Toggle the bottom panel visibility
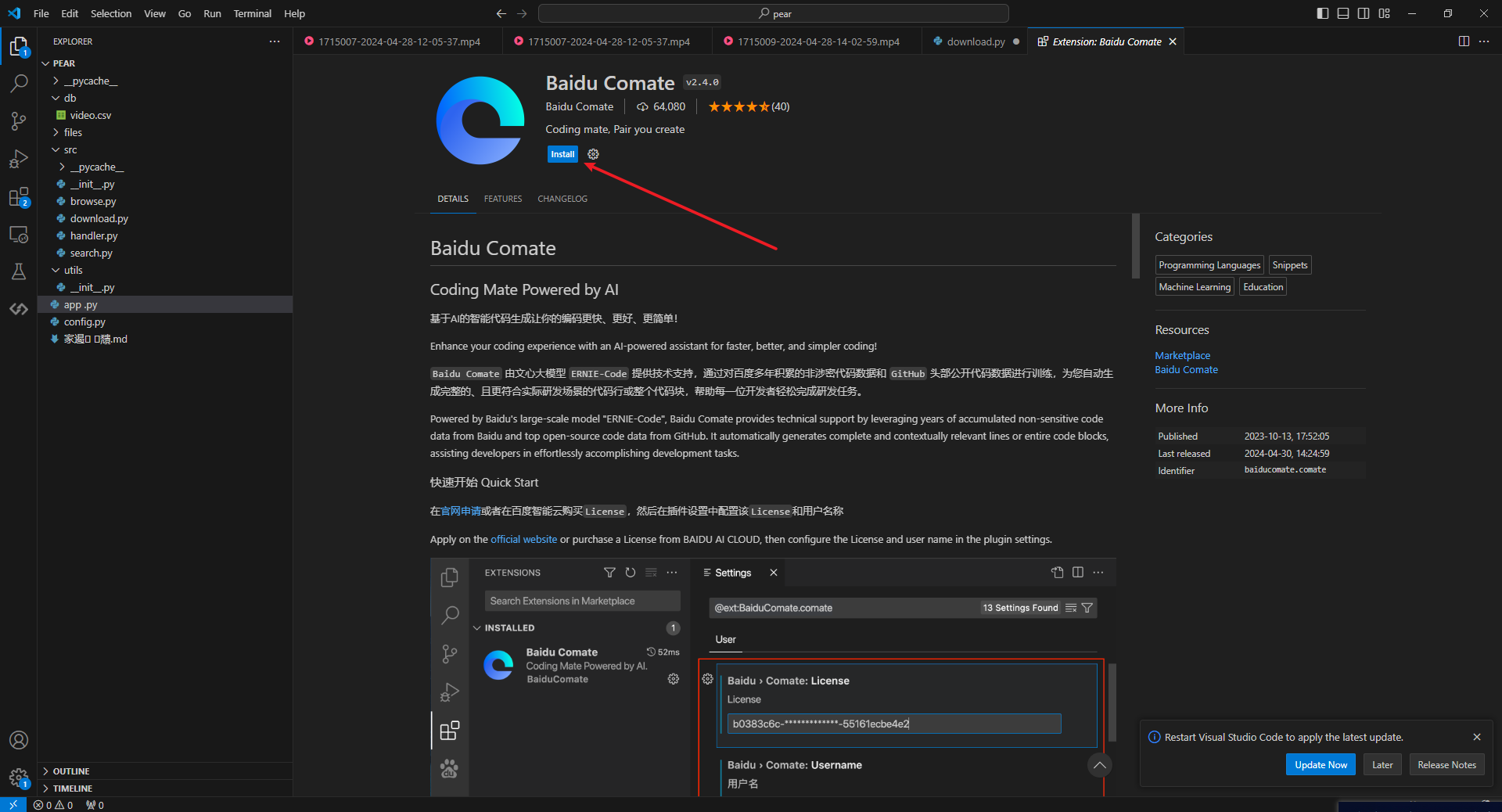The image size is (1502, 812). coord(1343,13)
